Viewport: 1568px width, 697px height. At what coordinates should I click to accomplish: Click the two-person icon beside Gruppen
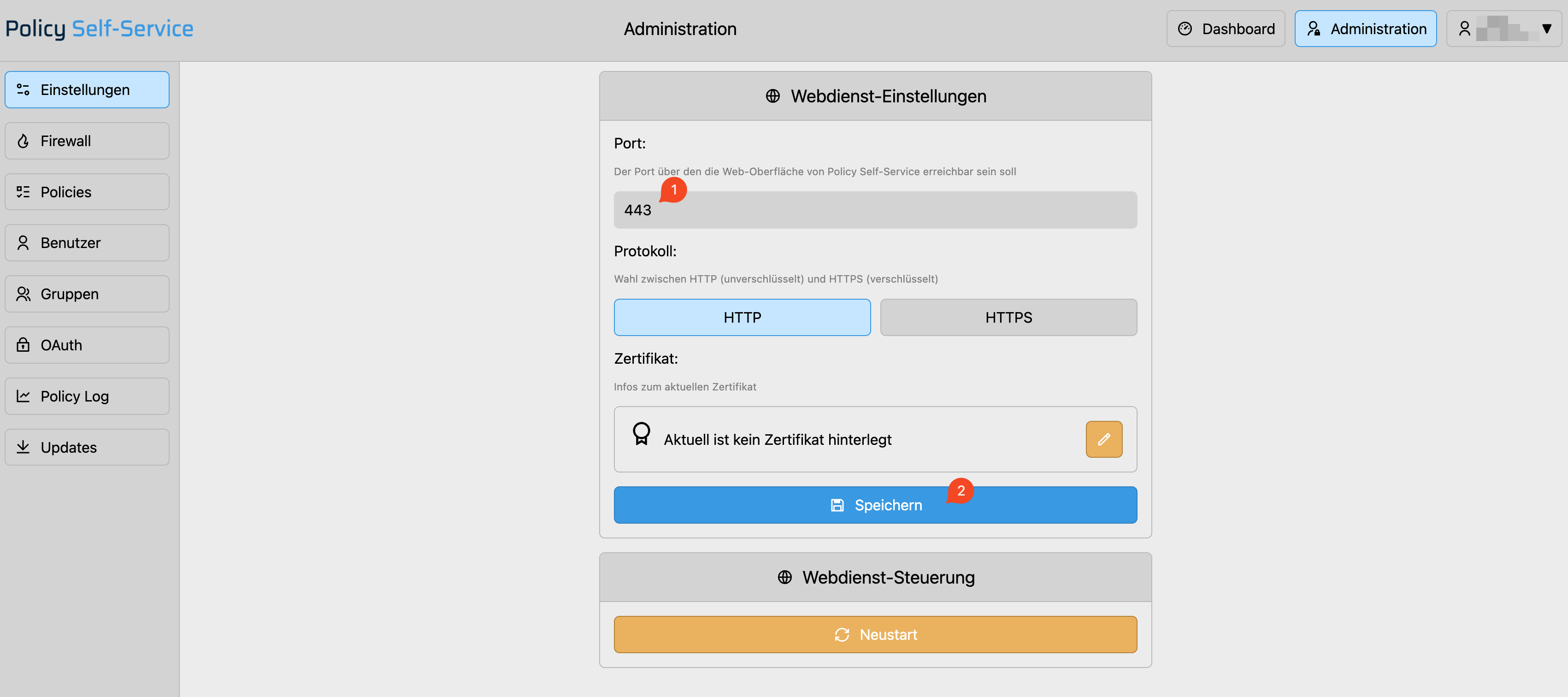pyautogui.click(x=23, y=293)
